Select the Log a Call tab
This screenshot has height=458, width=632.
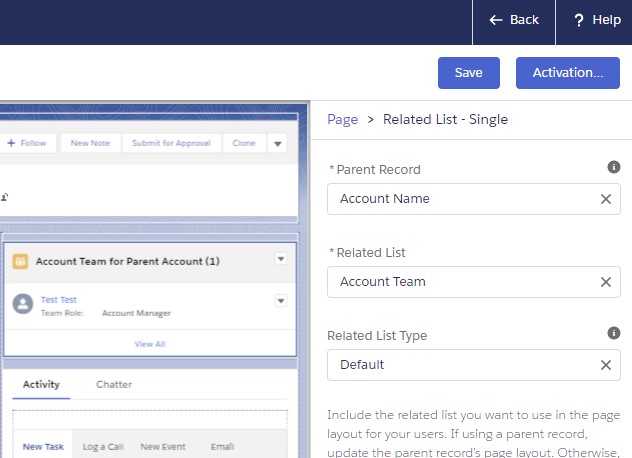[x=103, y=447]
